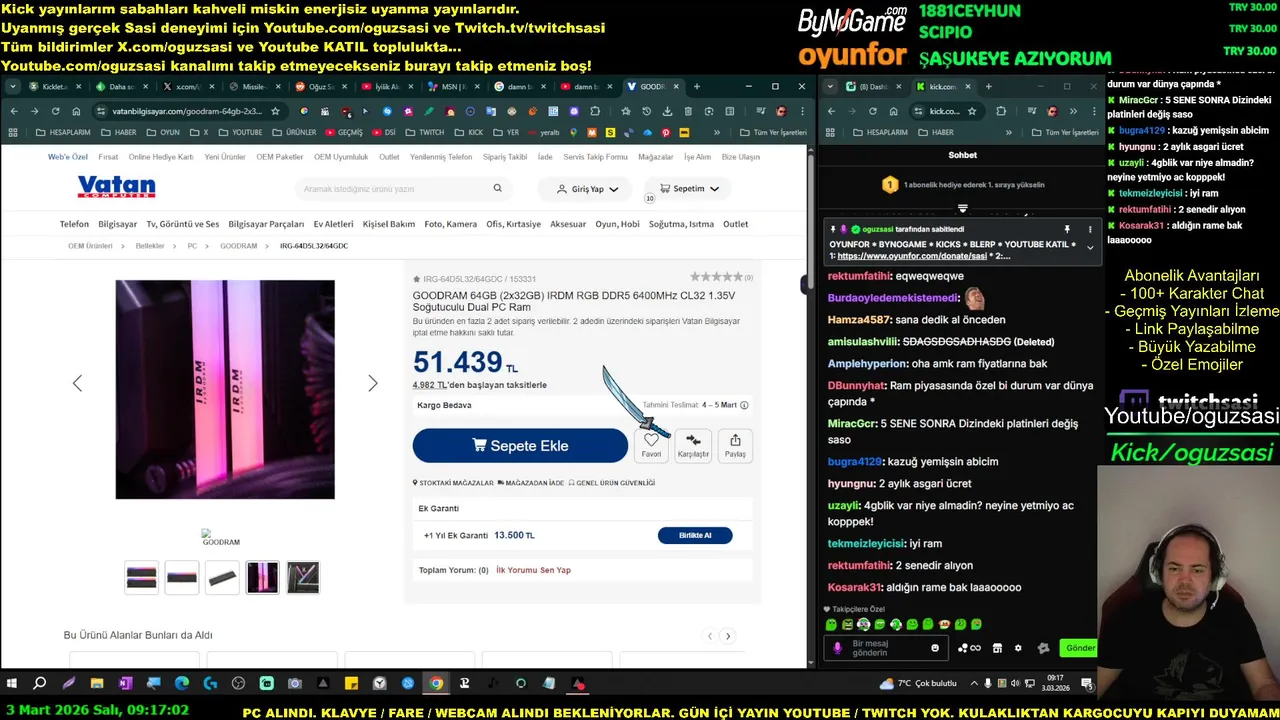Show more bookmarks chevron in kick.com window
1280x720 pixels.
pos(1008,132)
